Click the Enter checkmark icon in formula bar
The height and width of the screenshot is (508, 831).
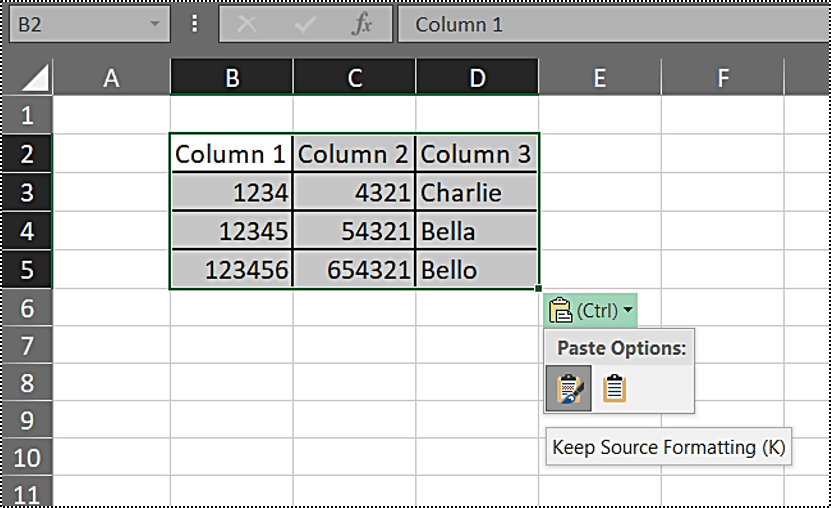tap(304, 25)
